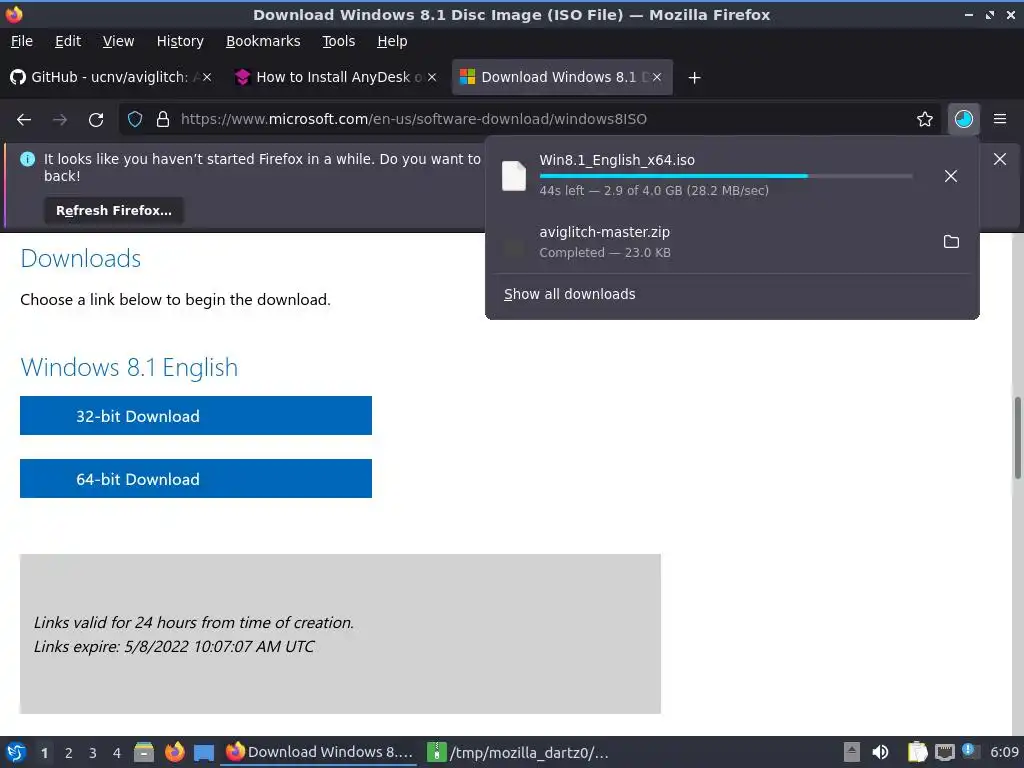Reload the current page

(x=96, y=120)
